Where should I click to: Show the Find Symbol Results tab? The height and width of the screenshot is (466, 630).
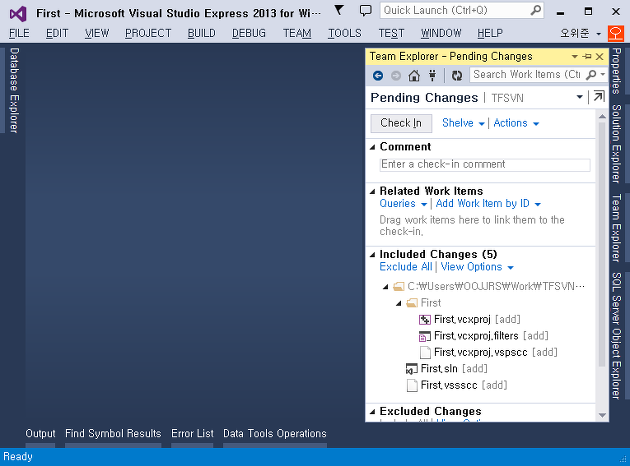[113, 433]
